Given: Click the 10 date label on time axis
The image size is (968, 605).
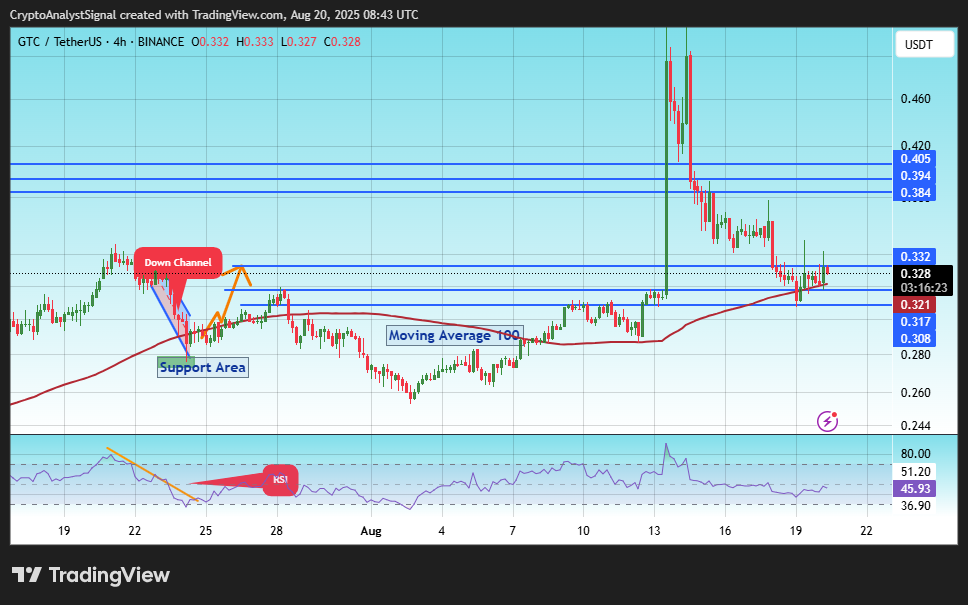Looking at the screenshot, I should (x=583, y=530).
